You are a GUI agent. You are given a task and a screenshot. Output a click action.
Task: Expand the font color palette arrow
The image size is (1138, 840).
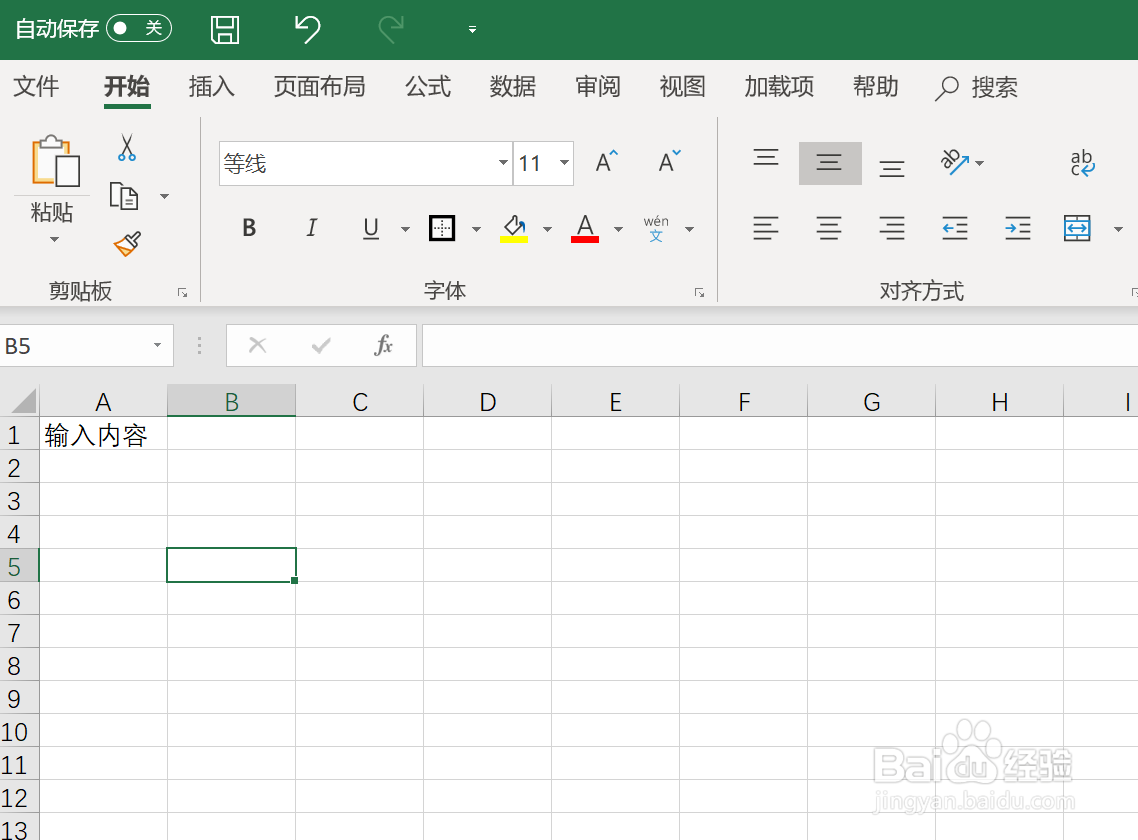618,229
